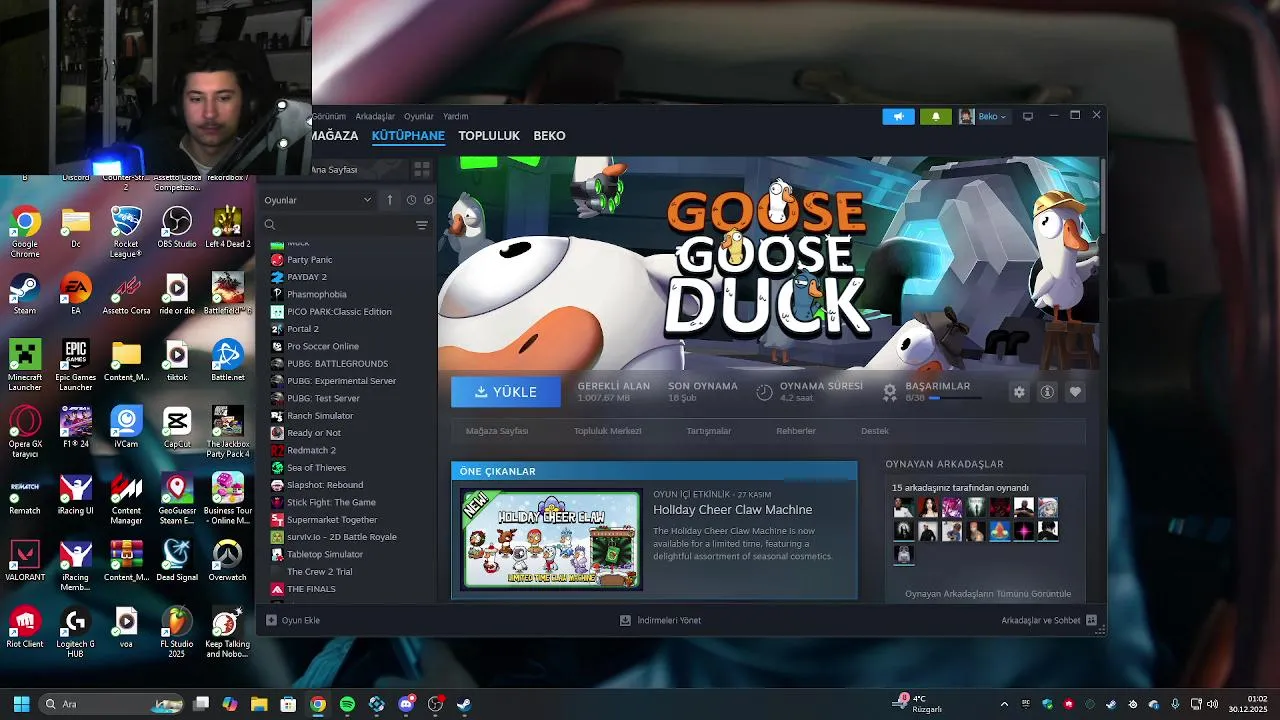The width and height of the screenshot is (1280, 720).
Task: Click the green notifications bell
Action: pos(936,116)
